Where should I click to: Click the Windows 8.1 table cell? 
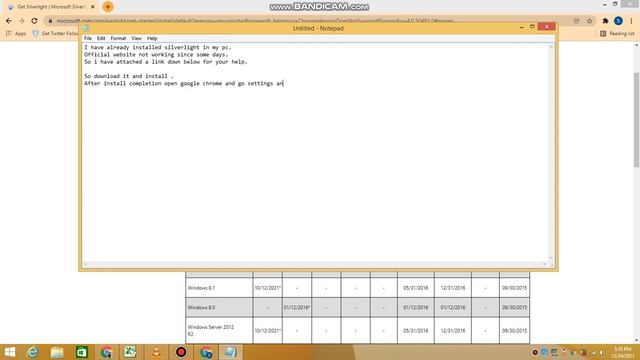(219, 288)
